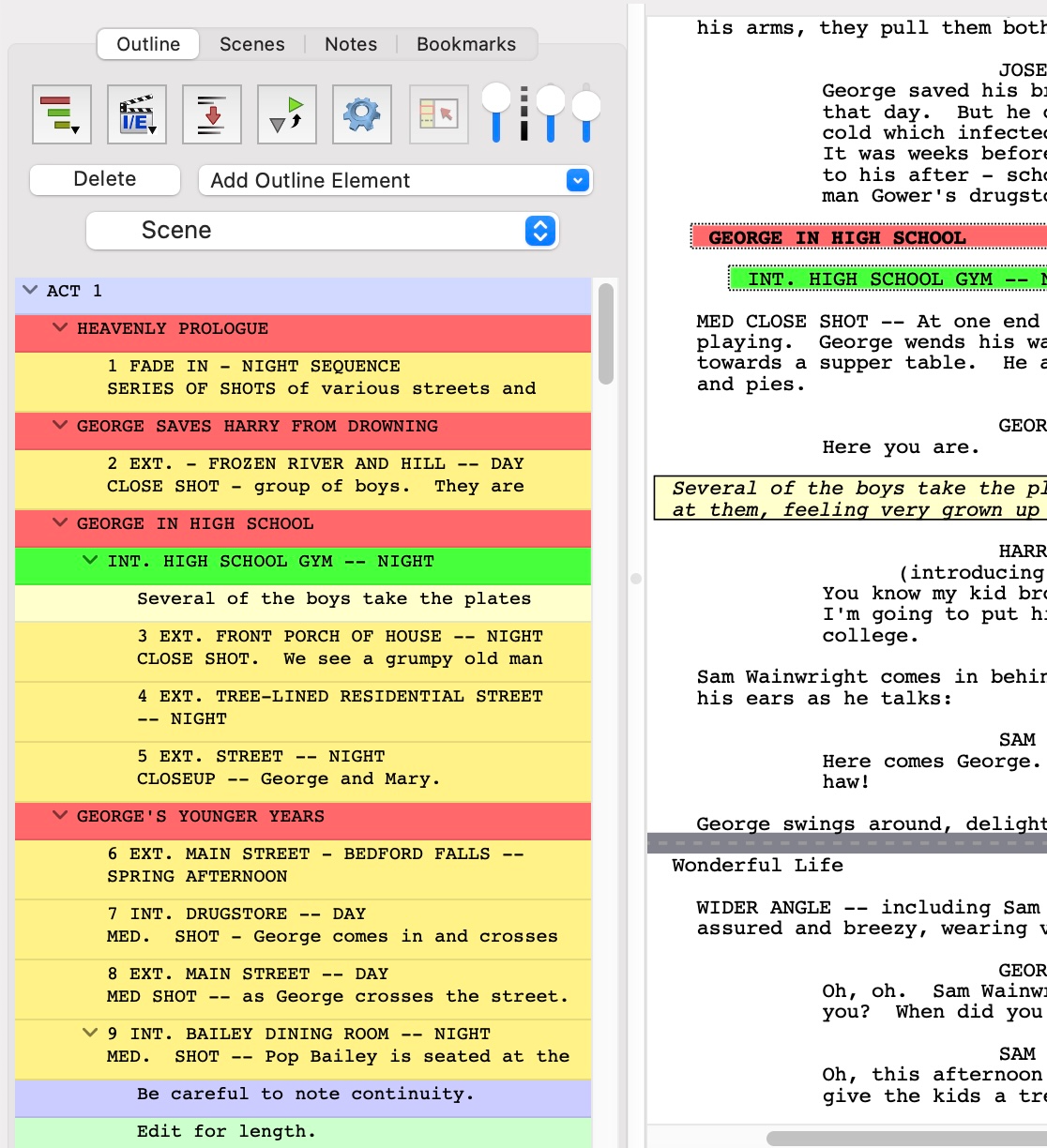Click the green play follow-script icon
This screenshot has height=1148, width=1047.
[x=286, y=113]
